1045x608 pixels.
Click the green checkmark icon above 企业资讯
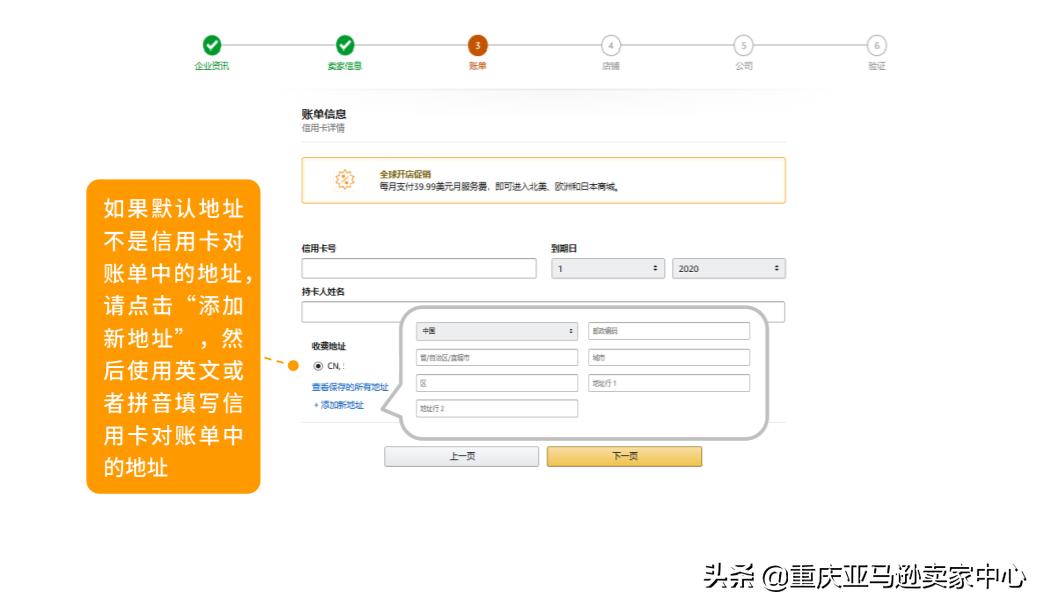[211, 45]
